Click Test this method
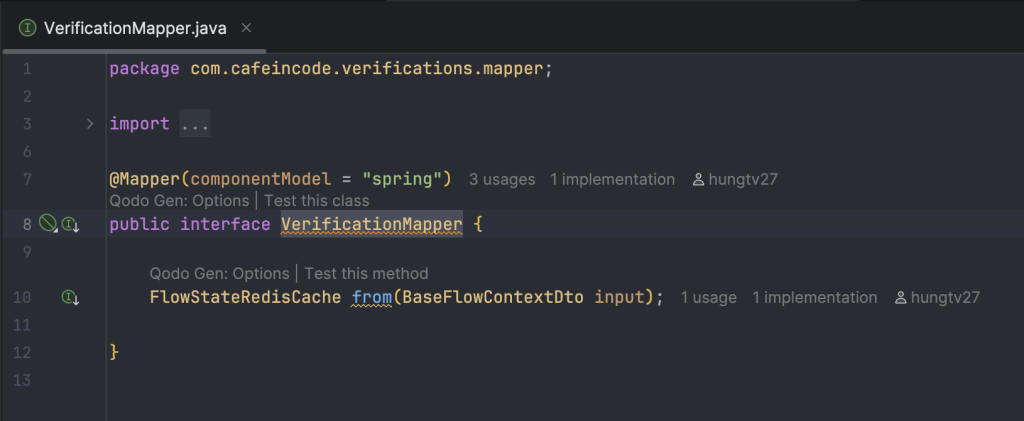Image resolution: width=1024 pixels, height=421 pixels. tap(366, 273)
